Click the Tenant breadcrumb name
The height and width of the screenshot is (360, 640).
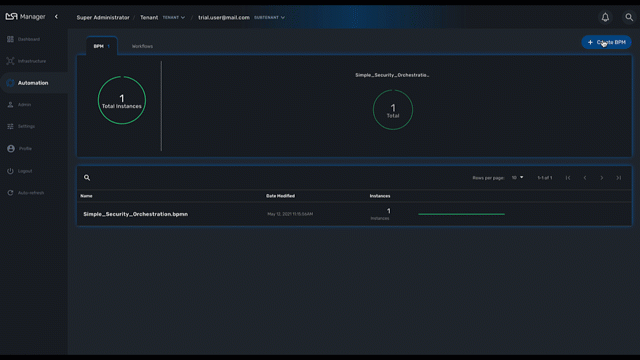coord(149,18)
